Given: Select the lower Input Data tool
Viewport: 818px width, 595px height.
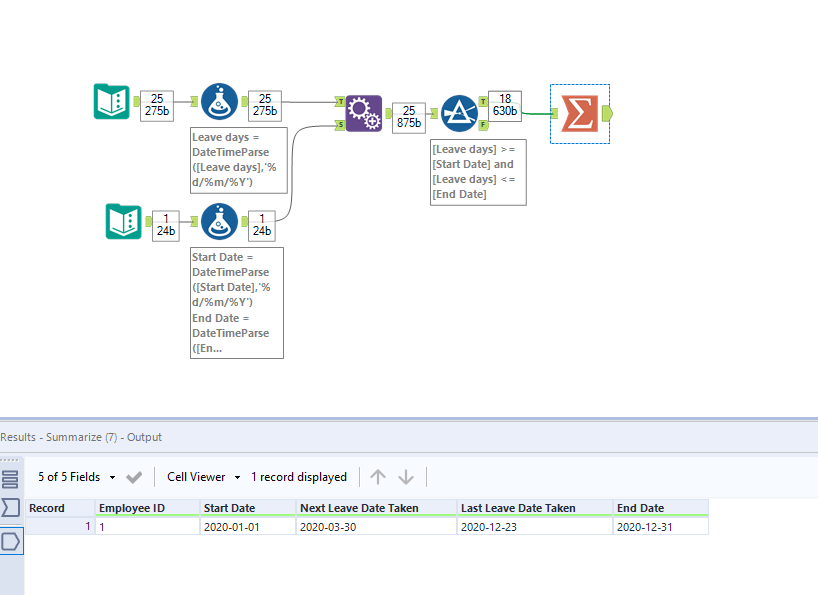Looking at the screenshot, I should (x=124, y=222).
